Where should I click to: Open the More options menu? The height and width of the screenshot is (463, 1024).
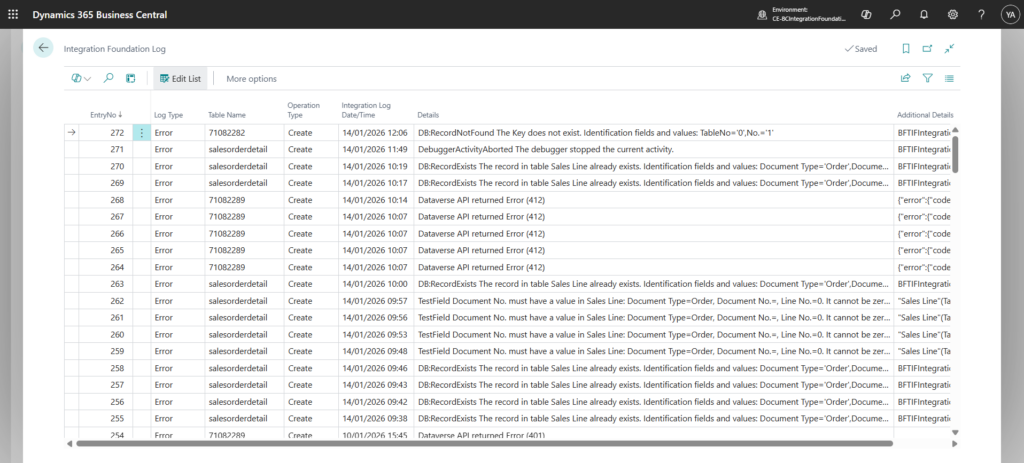click(251, 78)
